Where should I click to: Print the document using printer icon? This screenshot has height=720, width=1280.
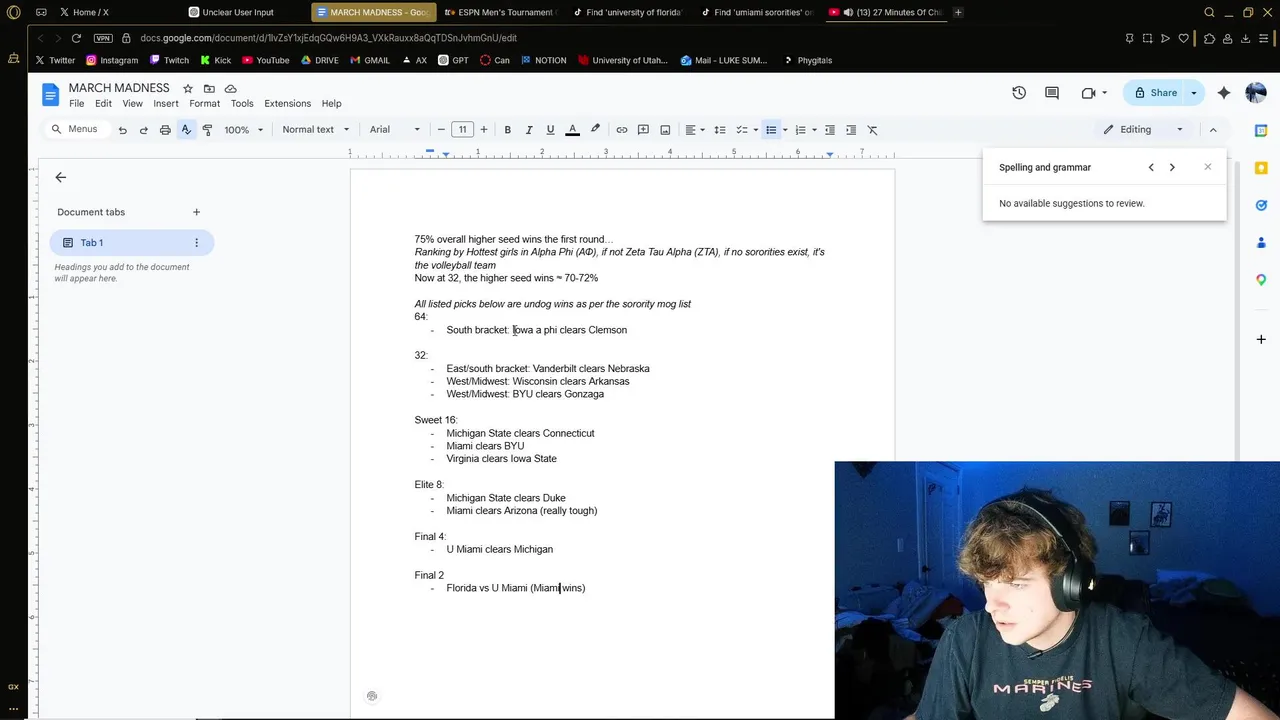[x=165, y=130]
